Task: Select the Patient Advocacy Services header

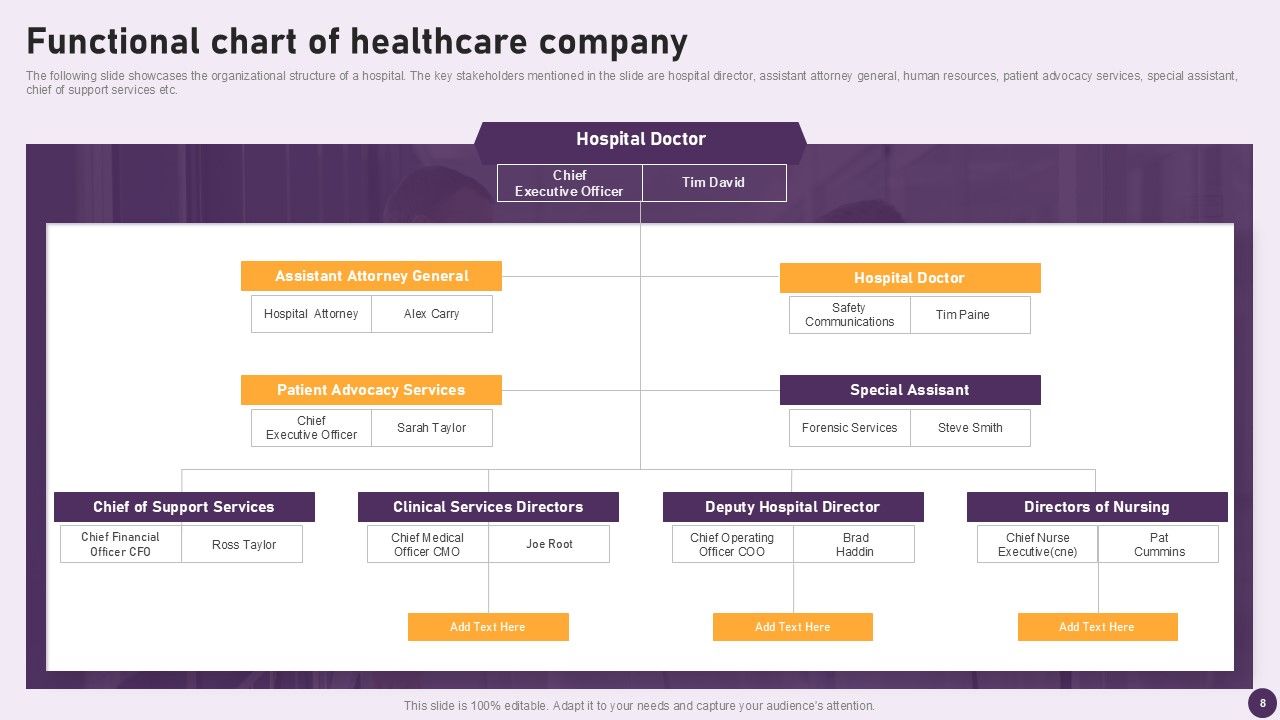Action: click(371, 390)
